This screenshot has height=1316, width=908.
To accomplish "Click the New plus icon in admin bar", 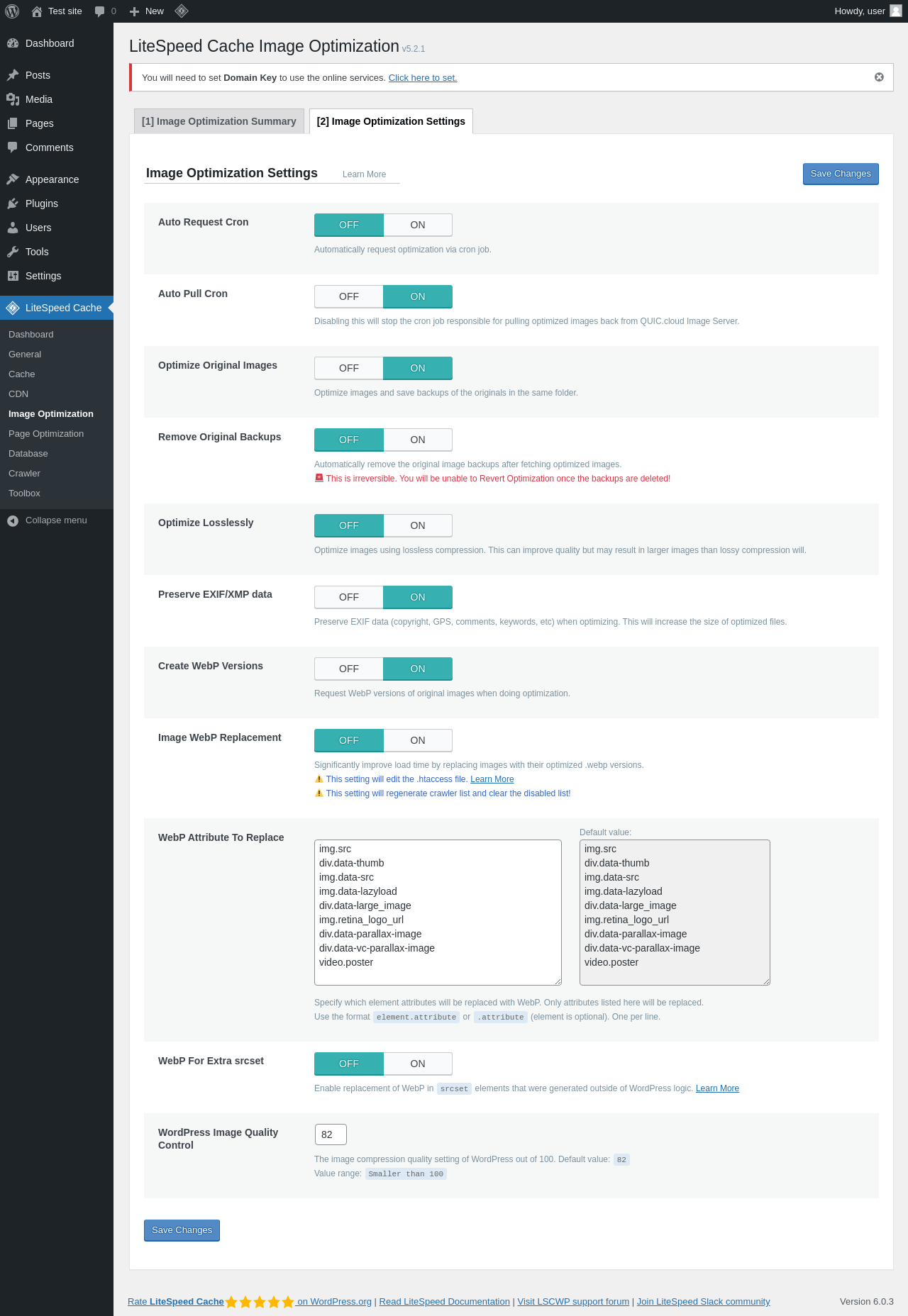I will [134, 11].
